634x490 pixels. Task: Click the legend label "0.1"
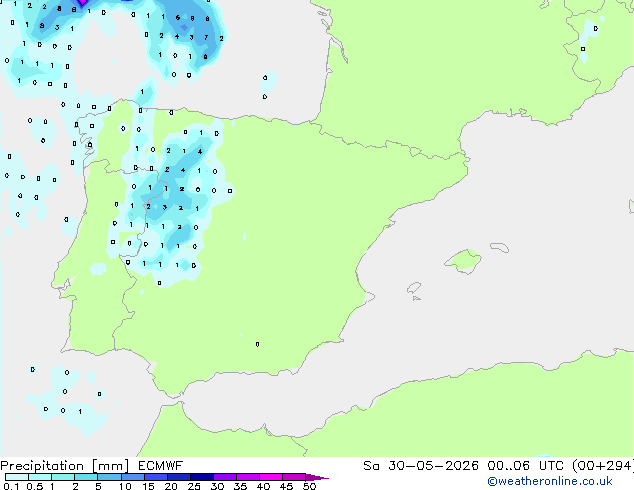pyautogui.click(x=11, y=486)
